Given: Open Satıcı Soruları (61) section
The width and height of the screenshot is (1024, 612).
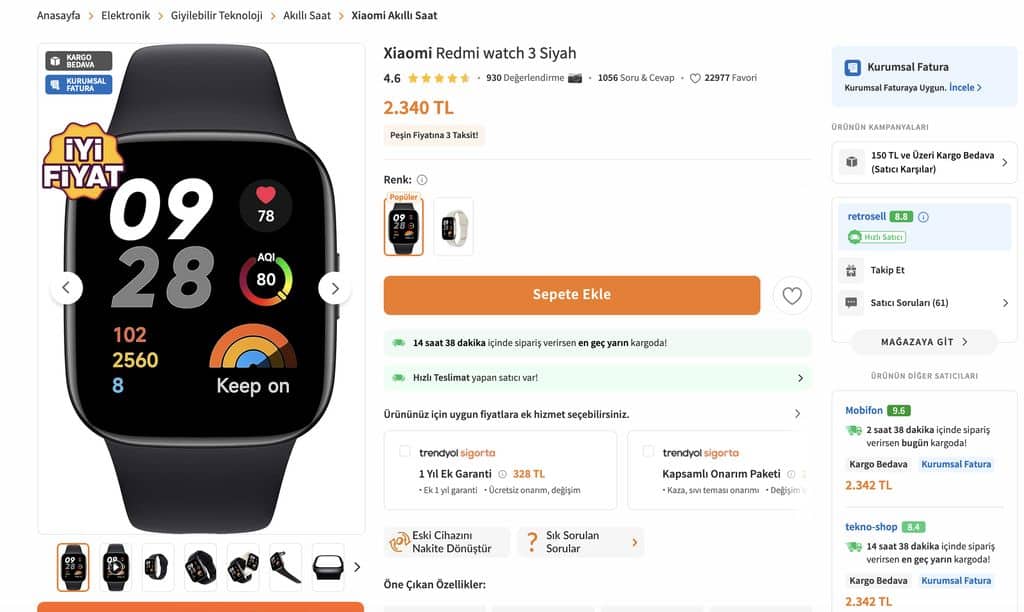Looking at the screenshot, I should [x=924, y=302].
